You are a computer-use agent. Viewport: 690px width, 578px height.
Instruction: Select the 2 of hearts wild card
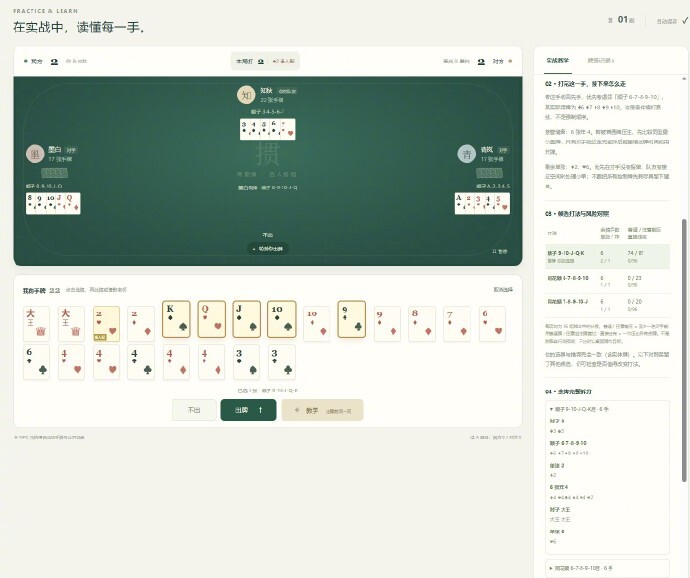(x=106, y=324)
